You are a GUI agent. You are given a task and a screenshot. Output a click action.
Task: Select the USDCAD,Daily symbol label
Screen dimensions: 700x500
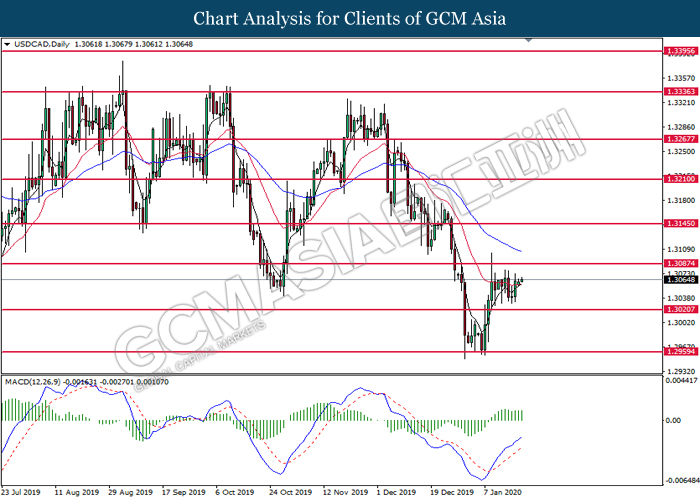42,44
